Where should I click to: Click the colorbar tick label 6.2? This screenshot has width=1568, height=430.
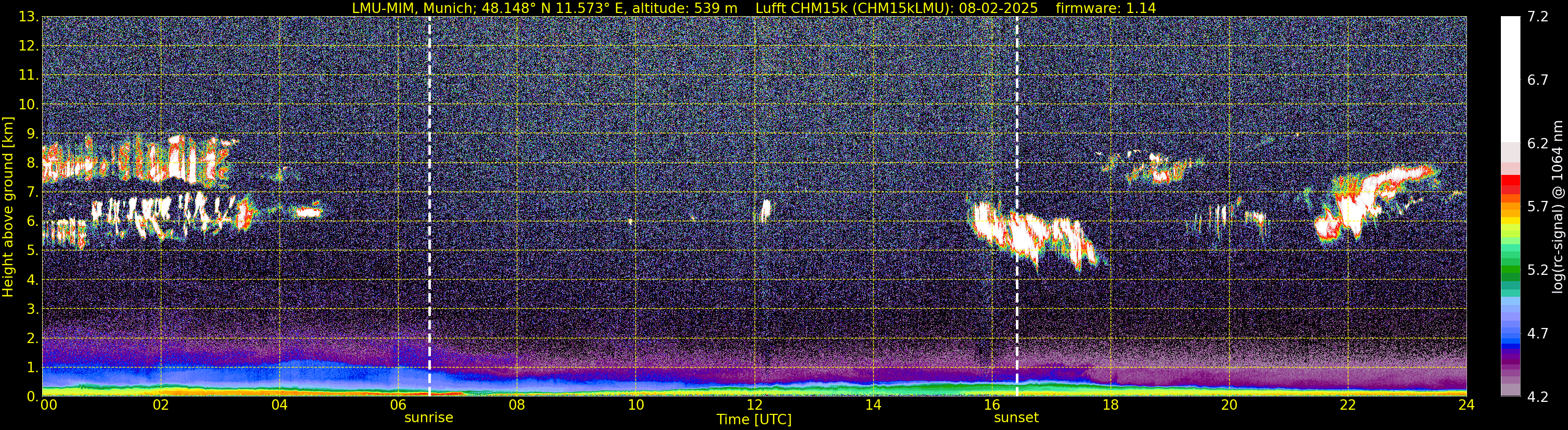point(1538,144)
